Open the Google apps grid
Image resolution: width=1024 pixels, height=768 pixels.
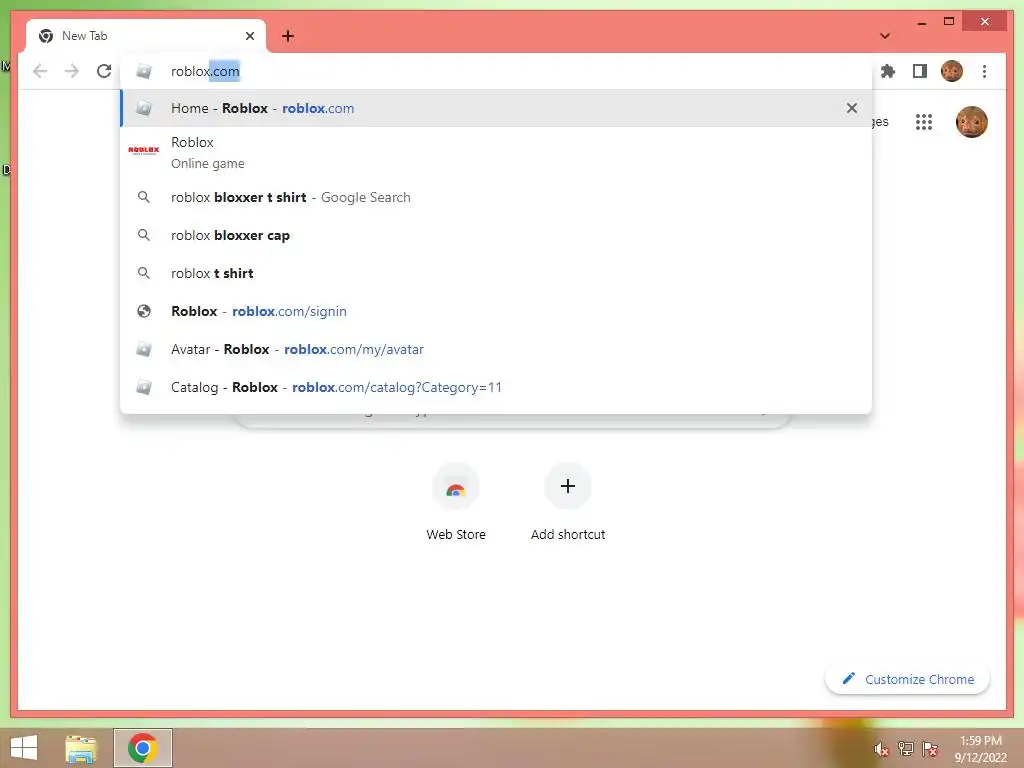pos(923,122)
